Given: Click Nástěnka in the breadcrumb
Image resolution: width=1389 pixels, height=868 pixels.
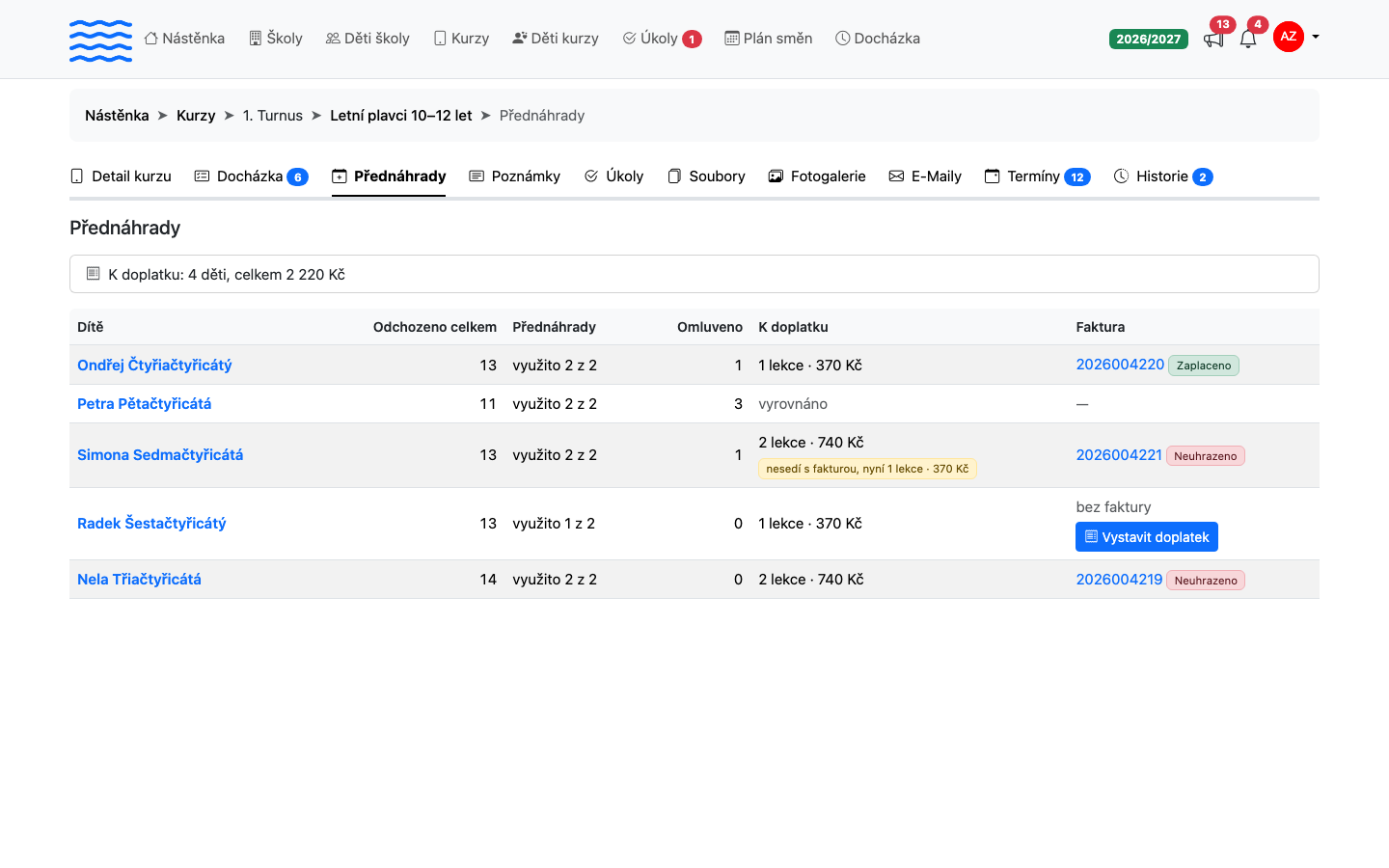Looking at the screenshot, I should [117, 116].
